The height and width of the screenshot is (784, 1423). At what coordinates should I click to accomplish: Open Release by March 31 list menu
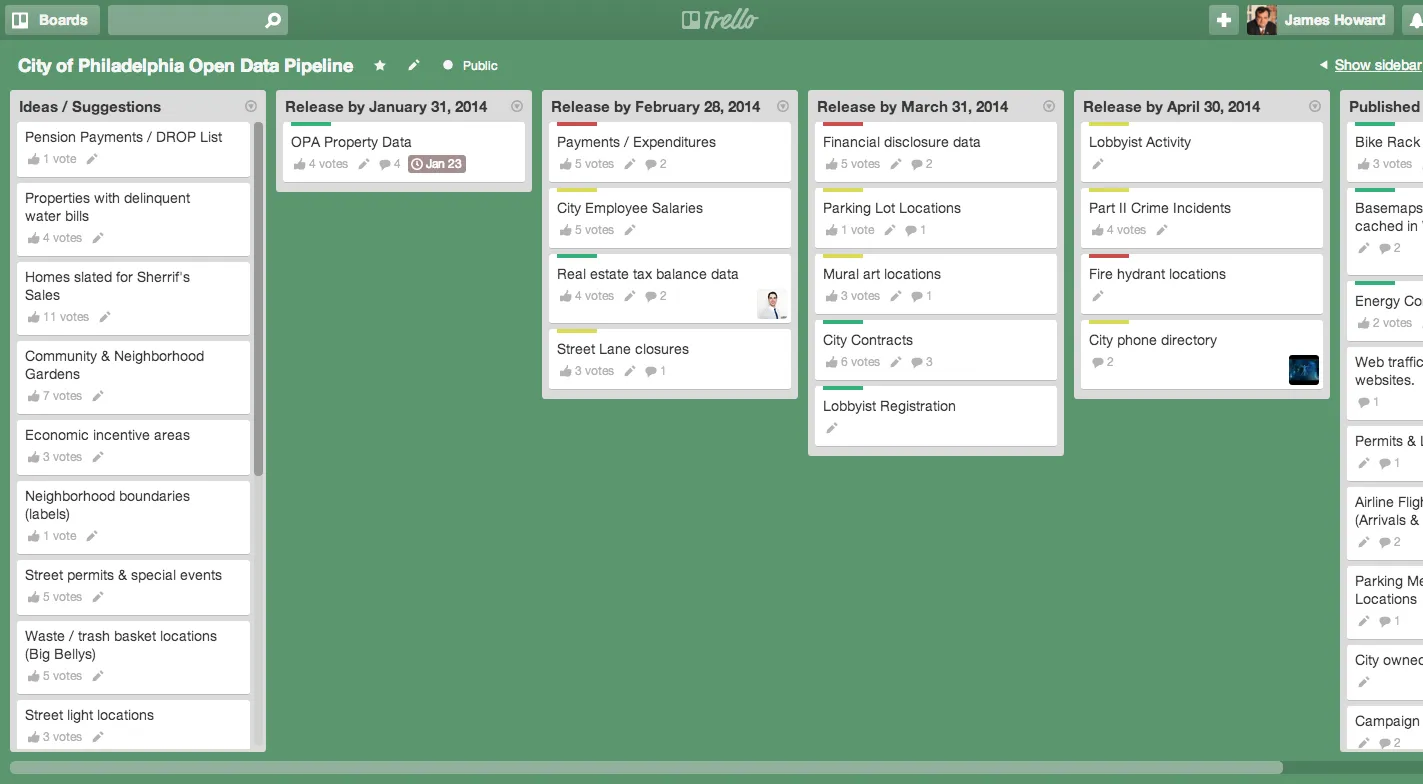point(1049,106)
